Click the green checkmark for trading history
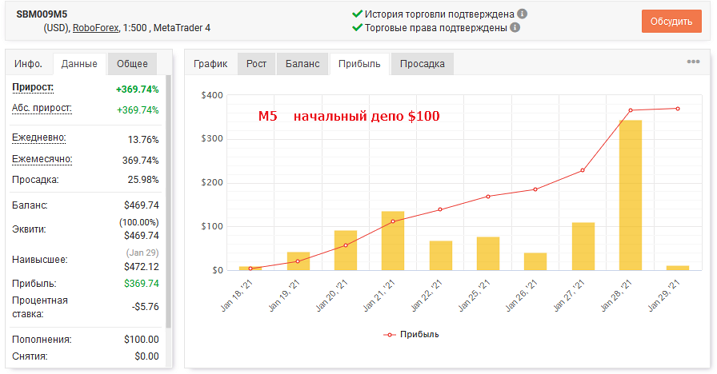The image size is (717, 374). point(357,14)
